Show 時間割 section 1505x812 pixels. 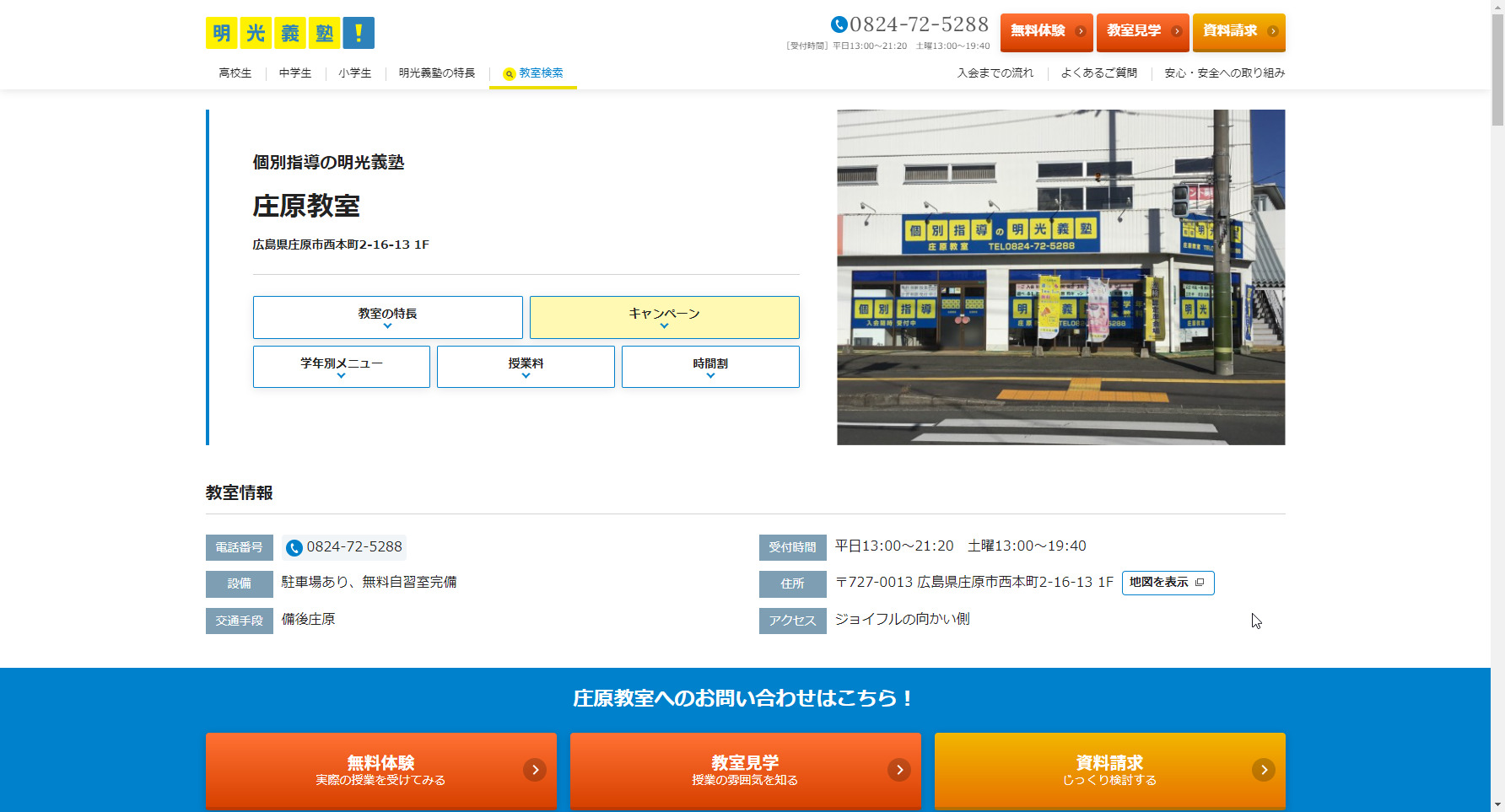[710, 367]
